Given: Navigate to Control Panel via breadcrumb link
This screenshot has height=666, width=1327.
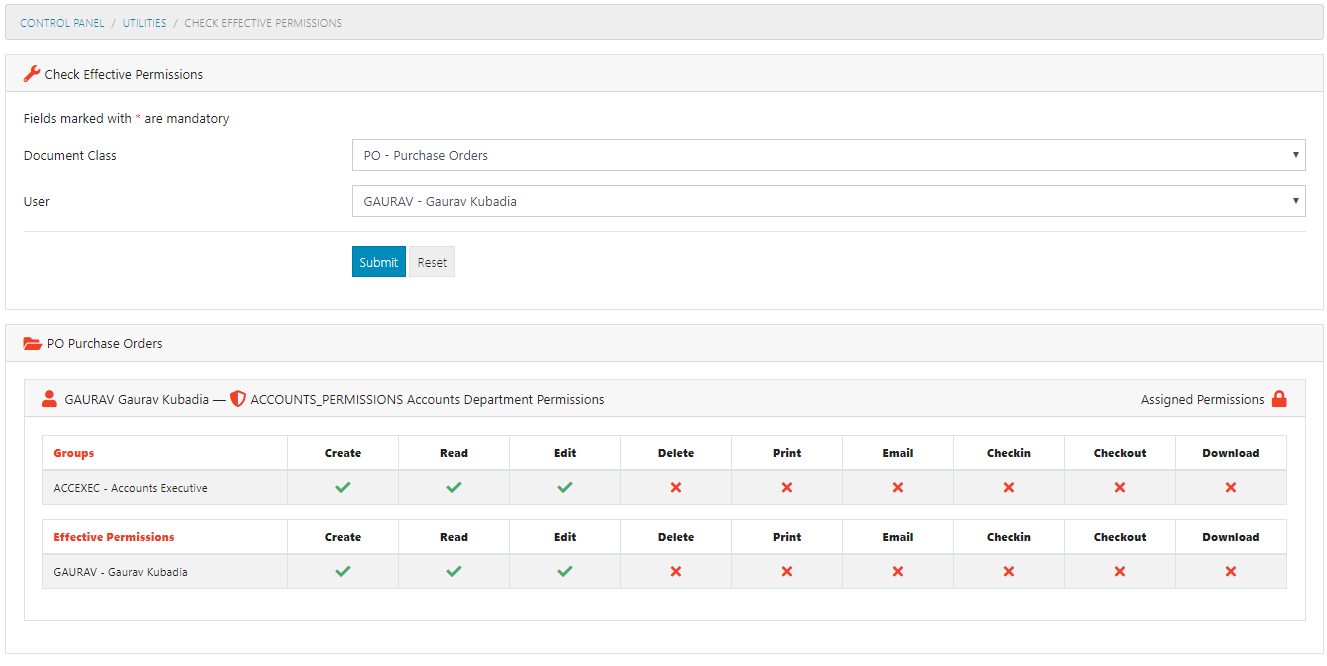Looking at the screenshot, I should pos(62,22).
